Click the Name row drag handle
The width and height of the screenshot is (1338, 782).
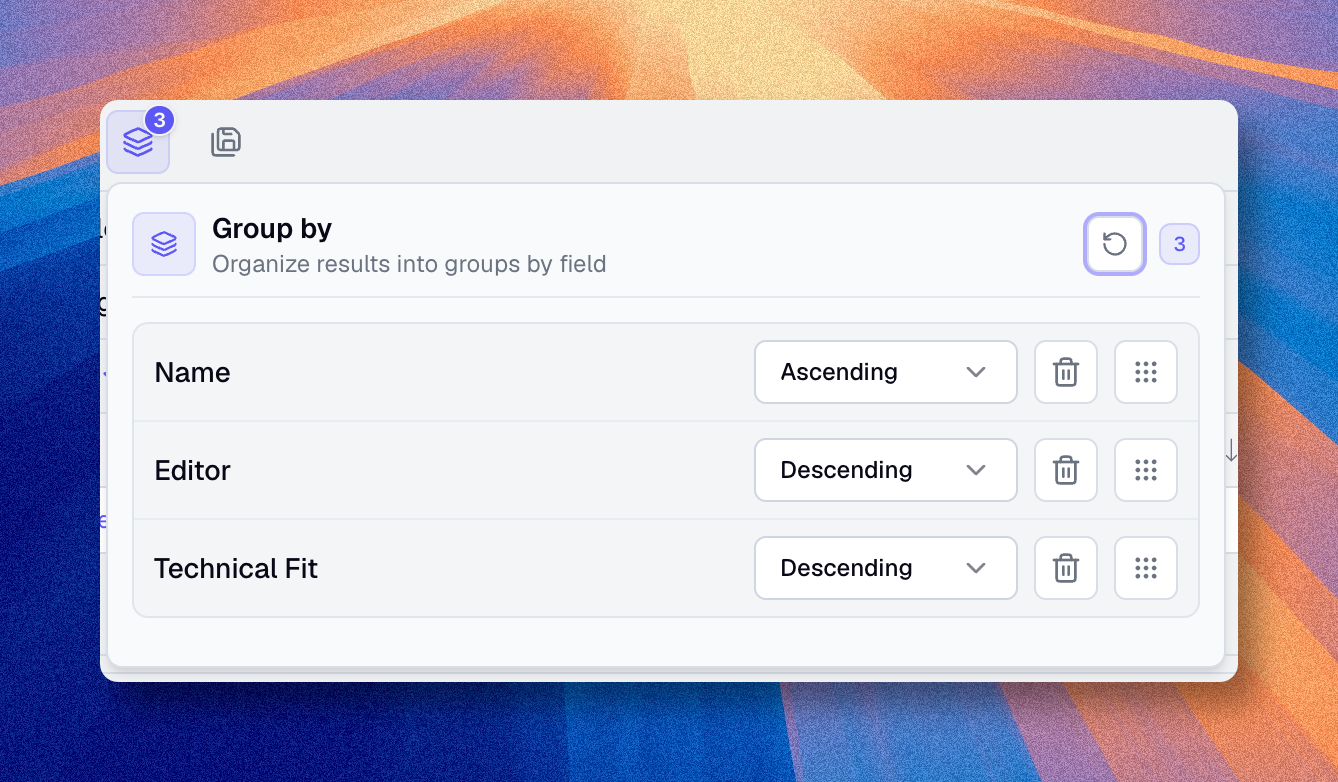coord(1146,372)
